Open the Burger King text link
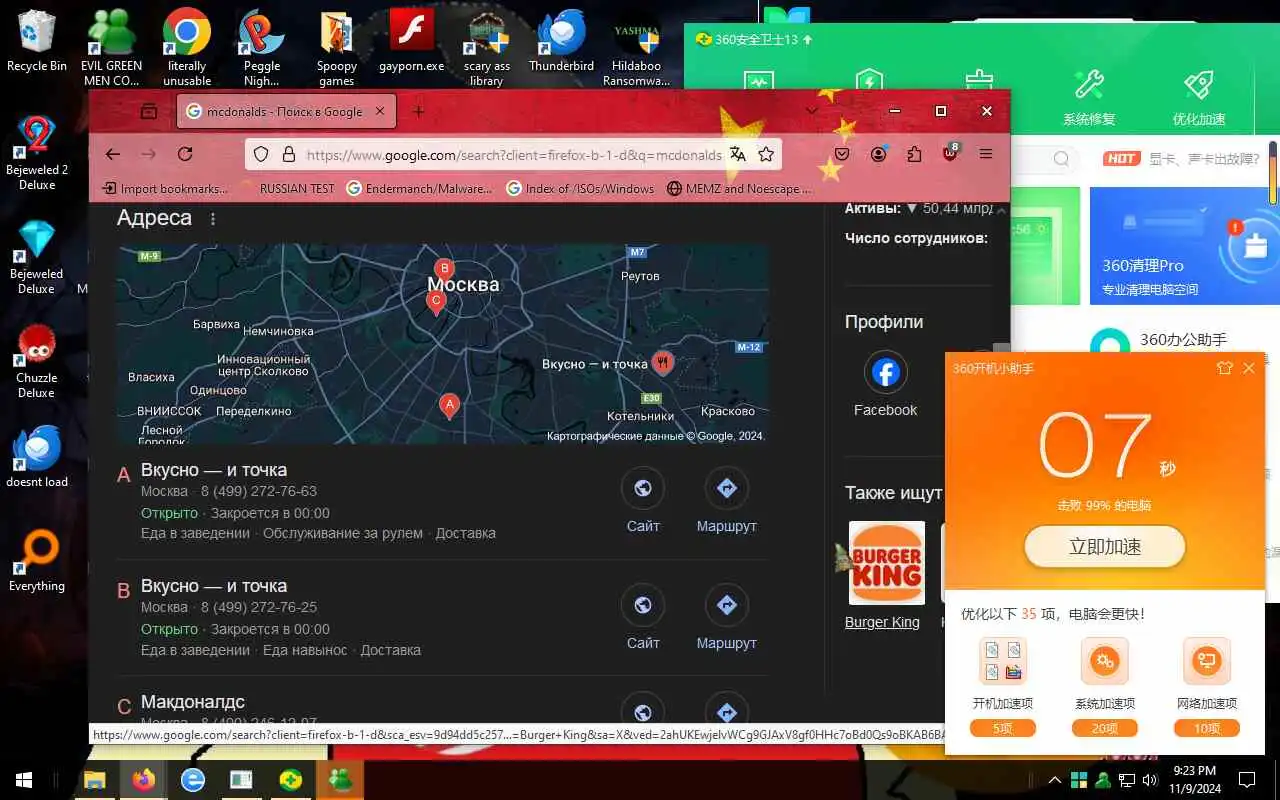 tap(882, 622)
